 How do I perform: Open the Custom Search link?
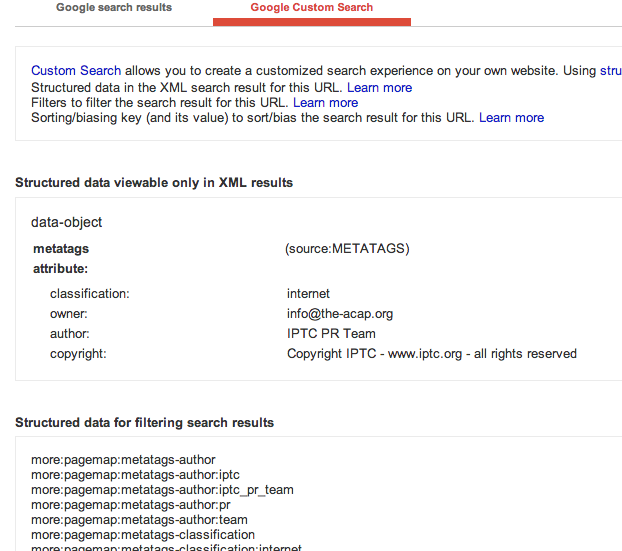click(76, 71)
